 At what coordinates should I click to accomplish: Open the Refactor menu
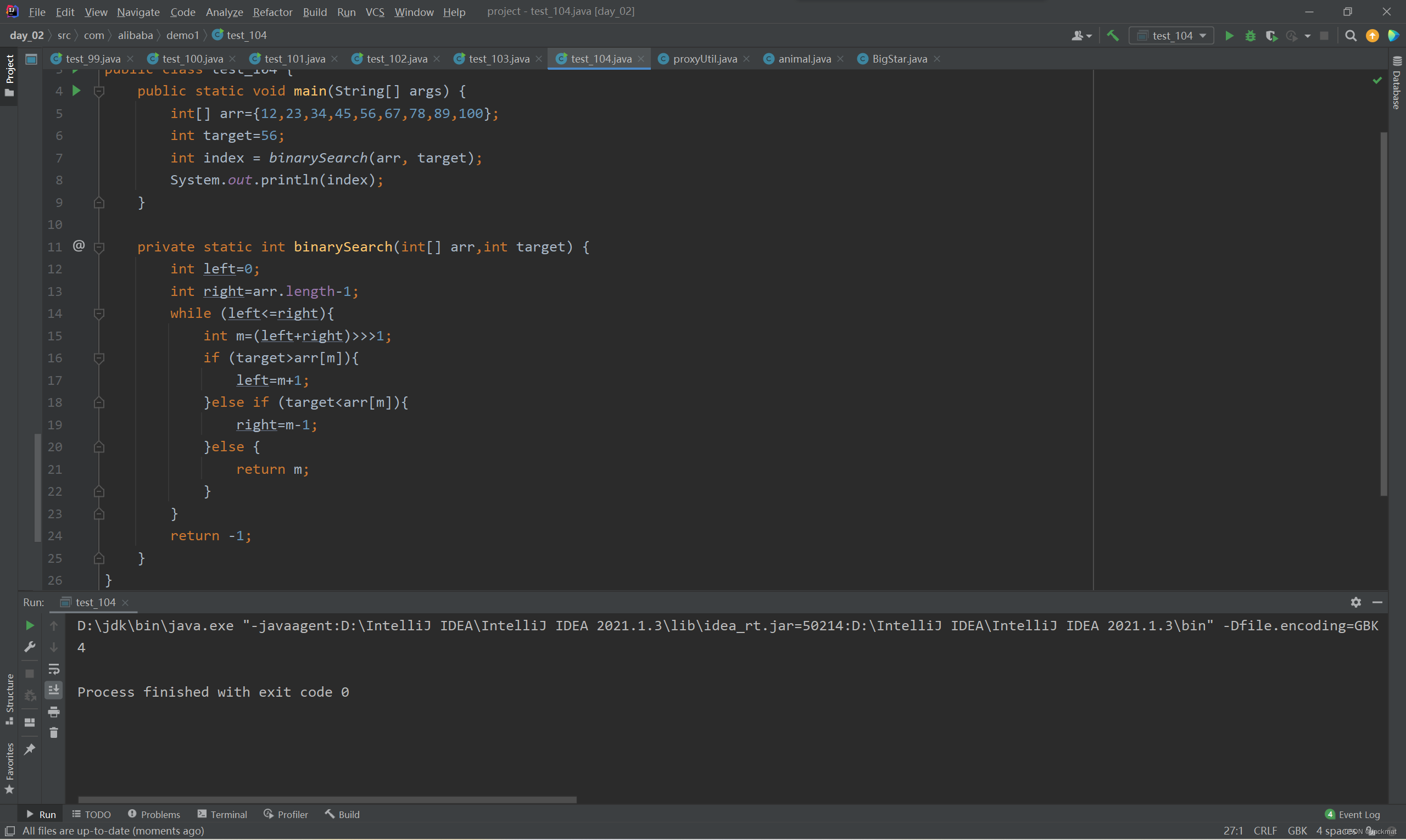[x=272, y=12]
